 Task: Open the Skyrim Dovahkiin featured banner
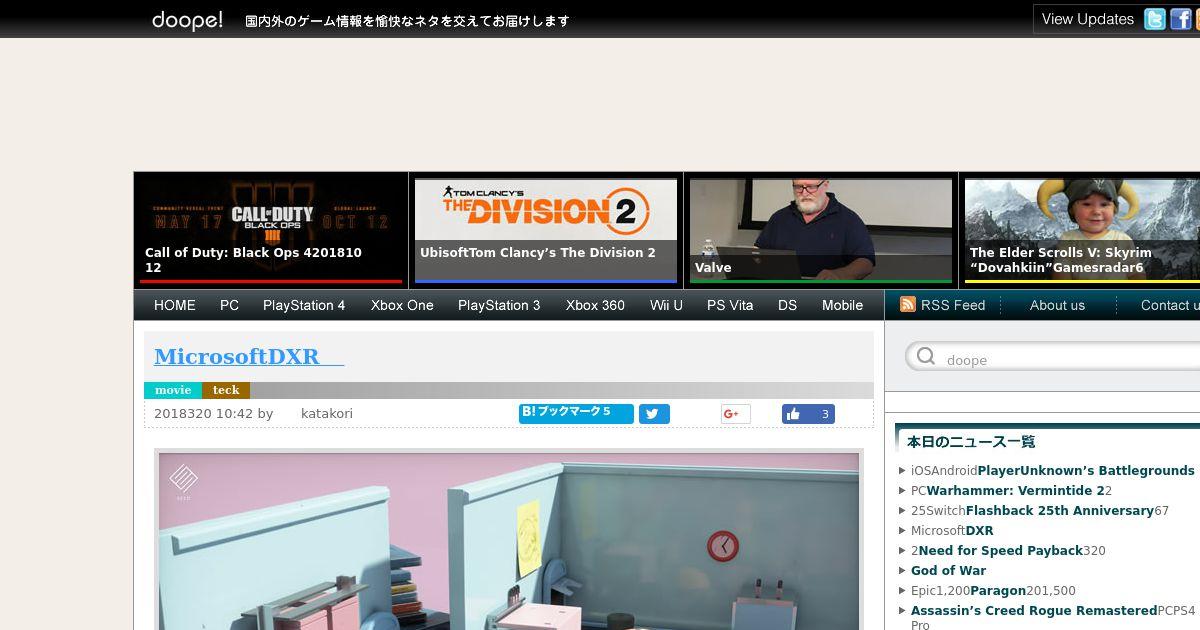pyautogui.click(x=1081, y=231)
